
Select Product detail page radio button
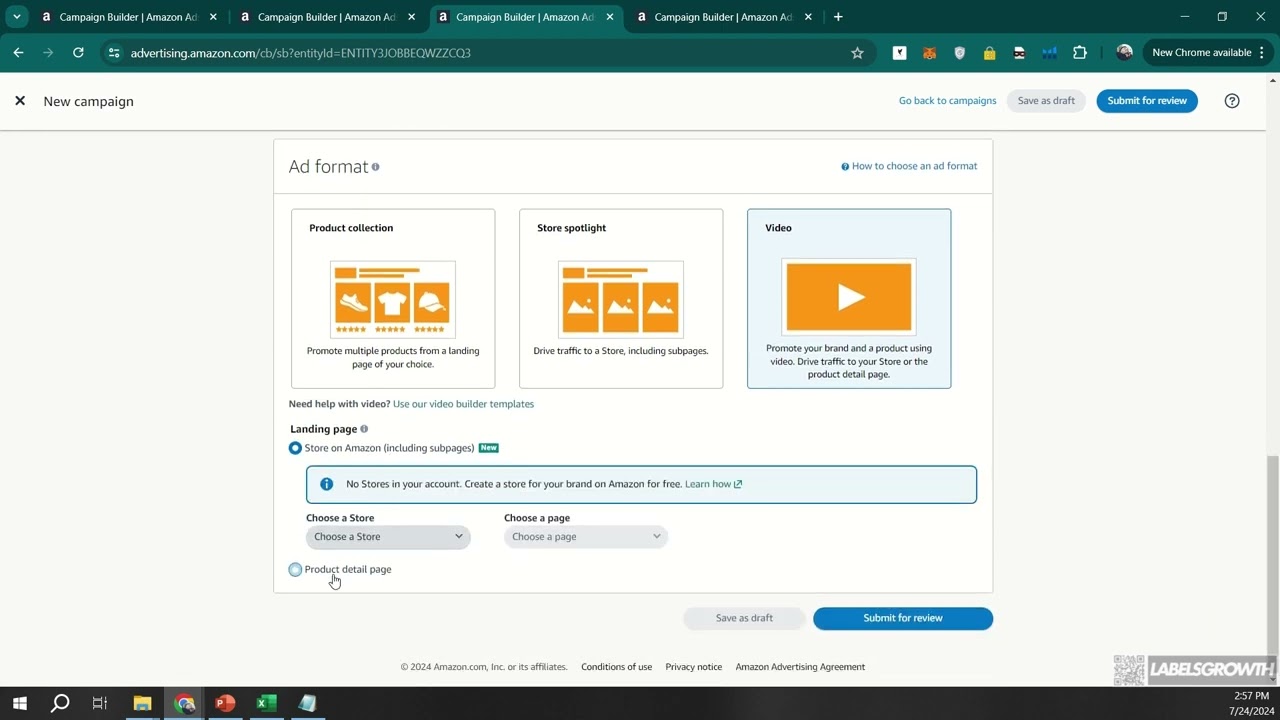coord(295,569)
